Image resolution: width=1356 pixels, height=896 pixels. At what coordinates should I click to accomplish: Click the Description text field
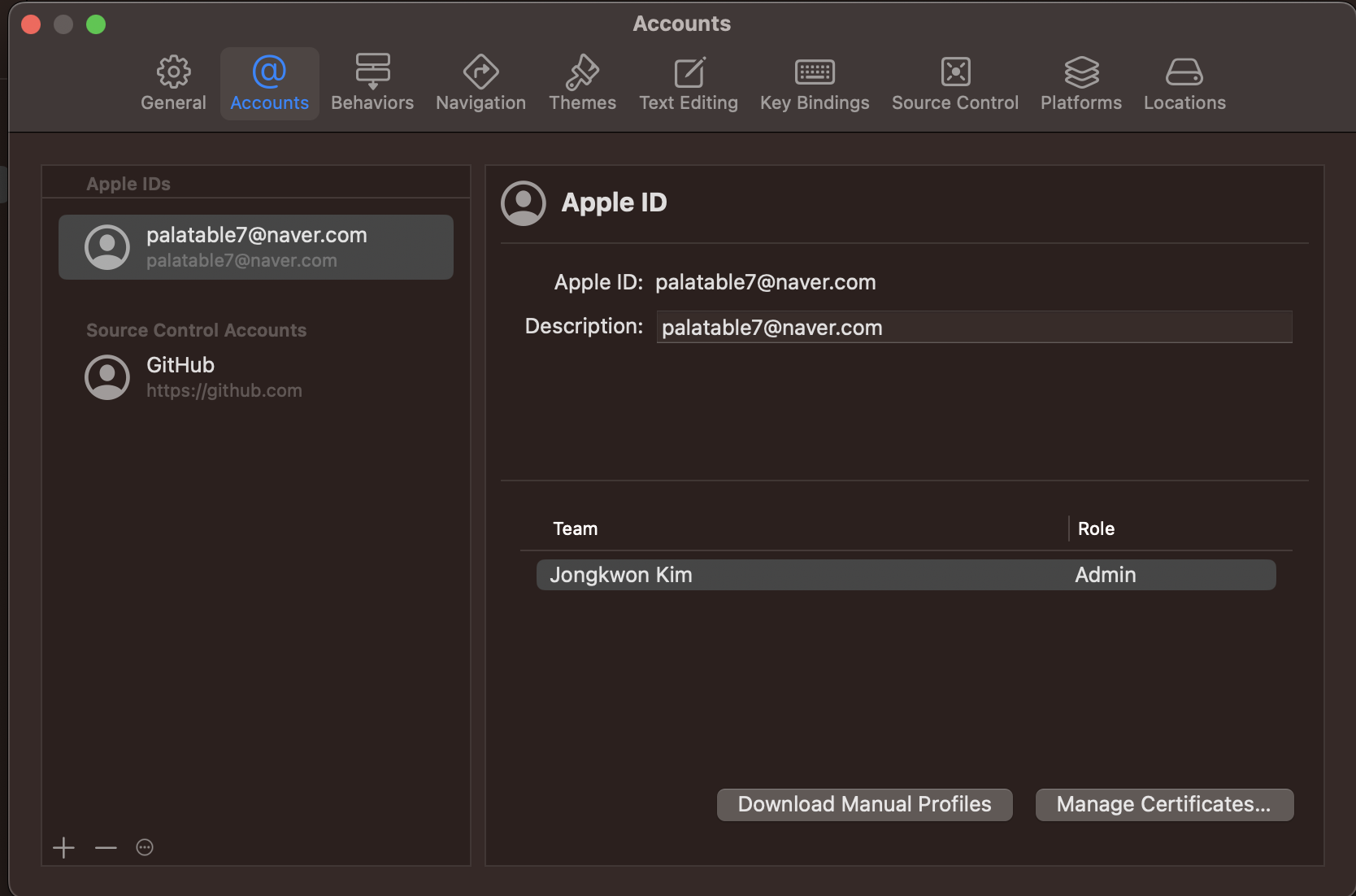pyautogui.click(x=974, y=327)
